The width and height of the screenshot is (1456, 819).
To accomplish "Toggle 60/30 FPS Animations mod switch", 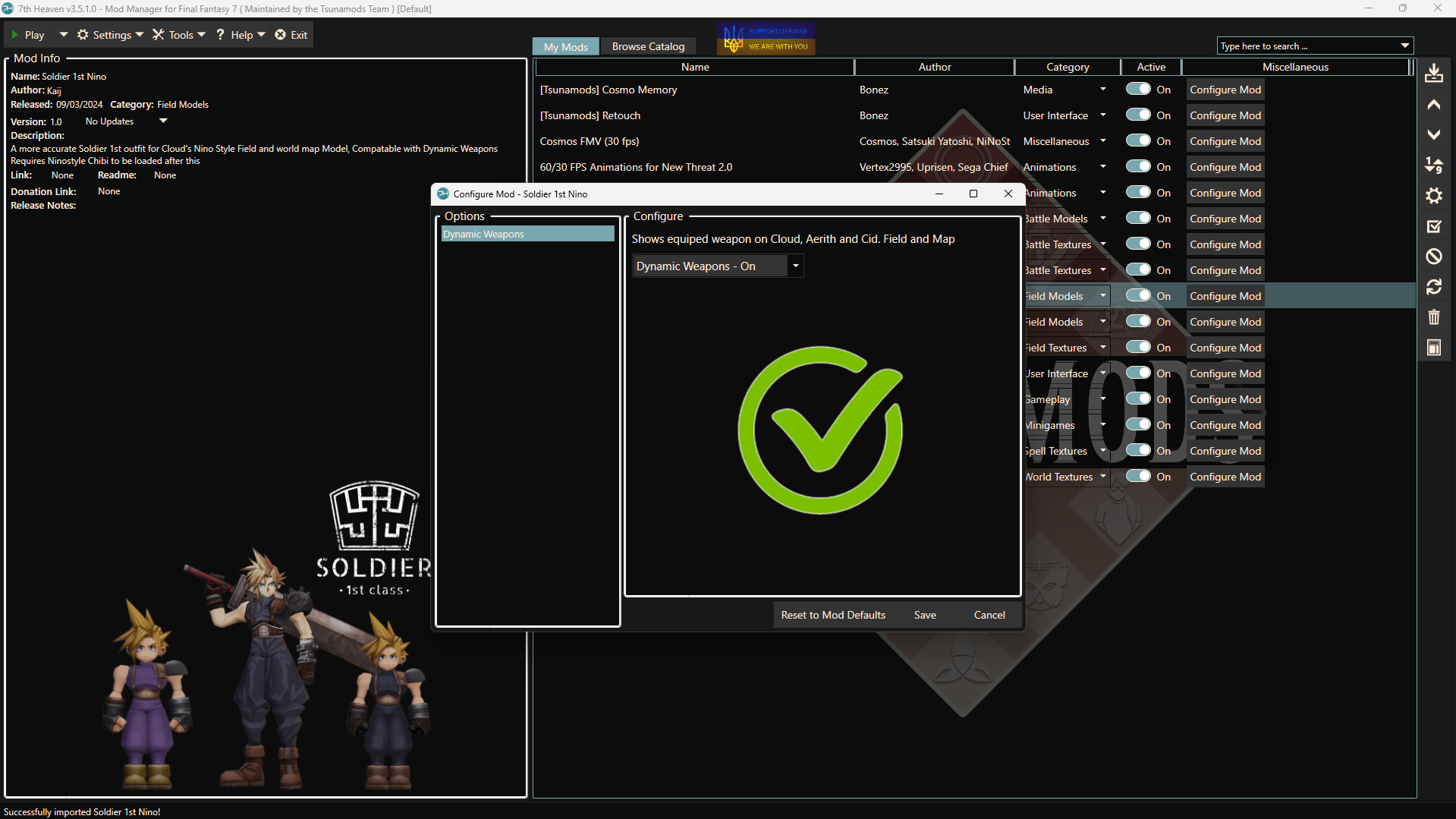I will 1138,166.
